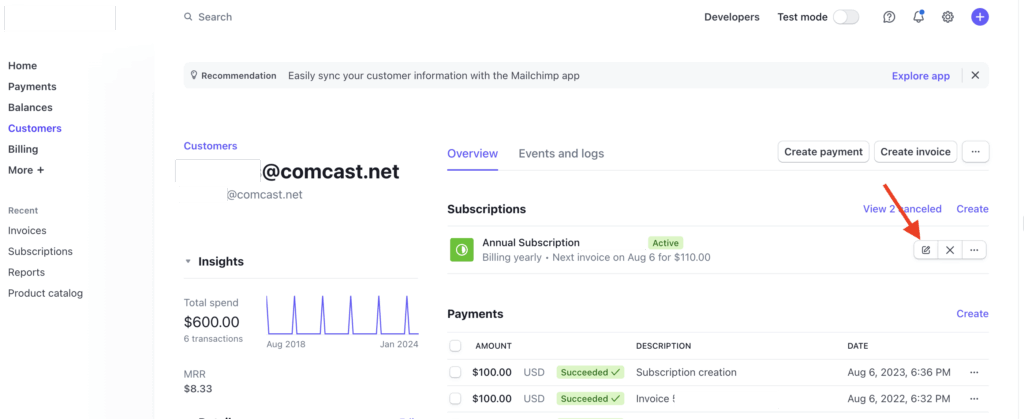The width and height of the screenshot is (1024, 419).
Task: Dismiss the Mailchimp recommendation banner
Action: coord(975,75)
